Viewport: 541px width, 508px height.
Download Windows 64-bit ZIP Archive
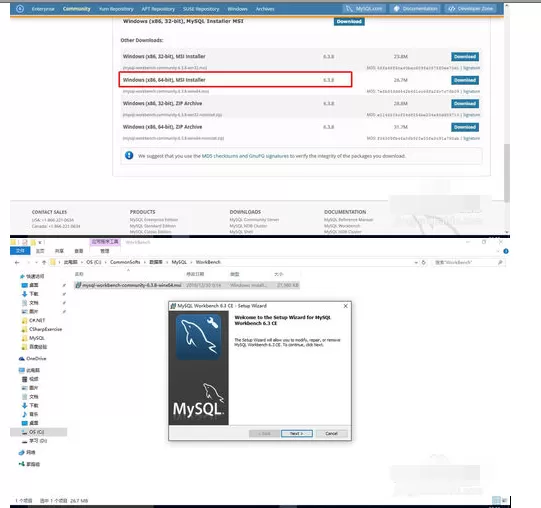coord(465,127)
